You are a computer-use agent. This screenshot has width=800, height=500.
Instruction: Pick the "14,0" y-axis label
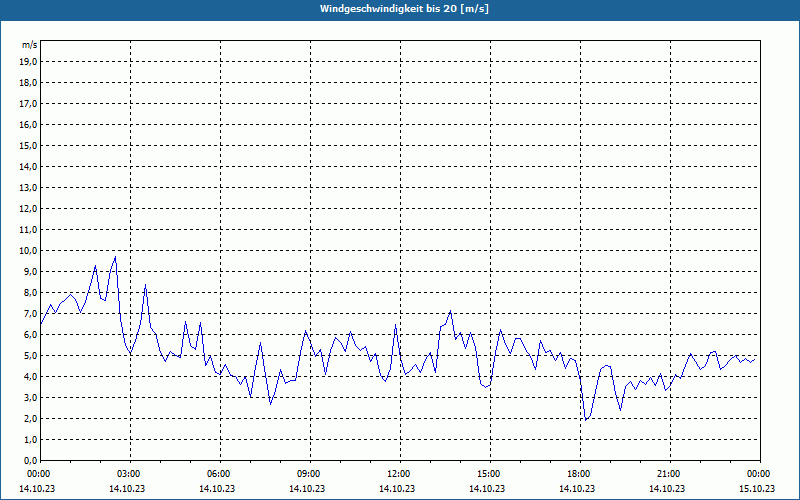(28, 167)
